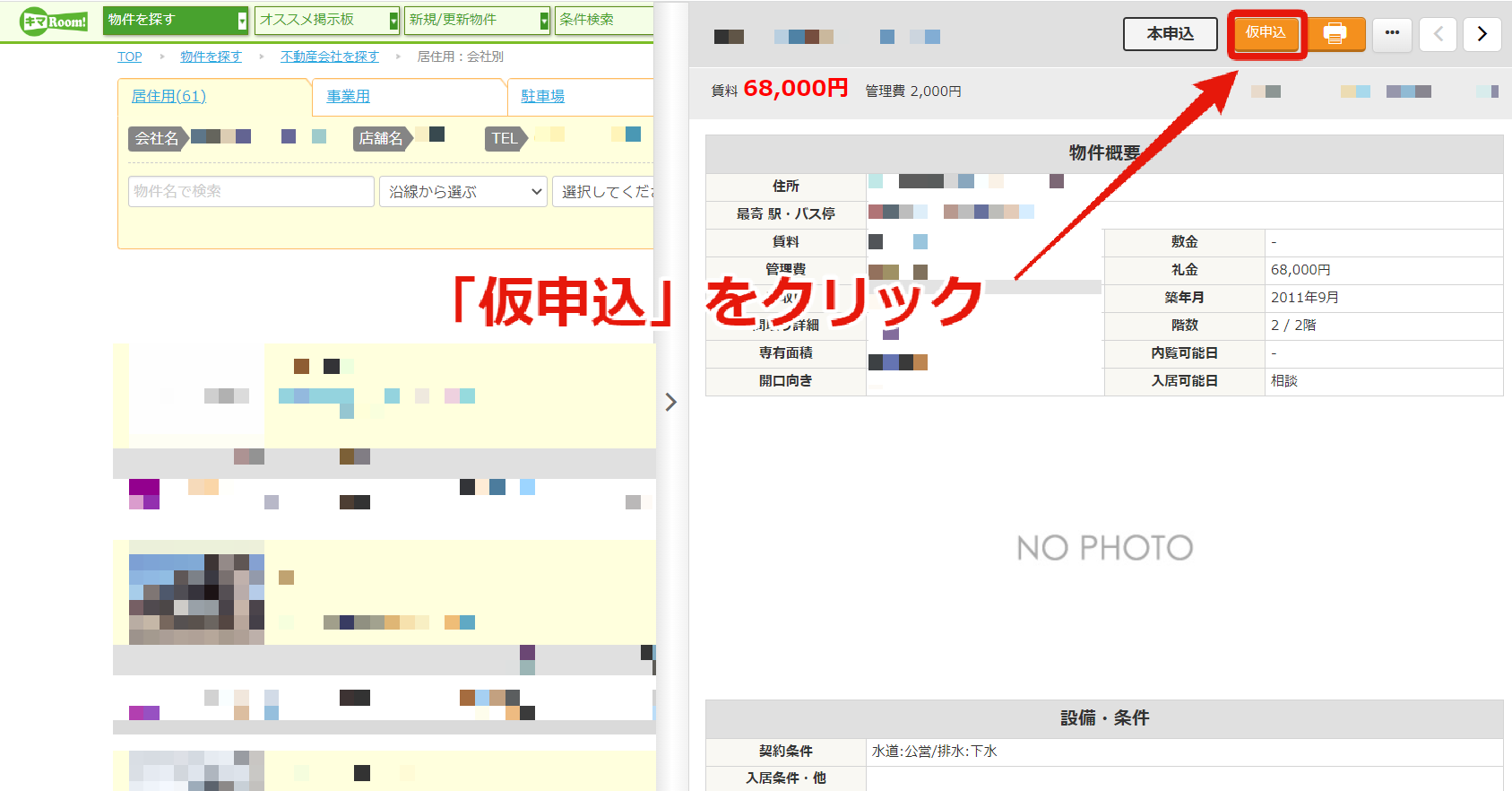Click the 本申込 button
1512x791 pixels.
click(1171, 34)
